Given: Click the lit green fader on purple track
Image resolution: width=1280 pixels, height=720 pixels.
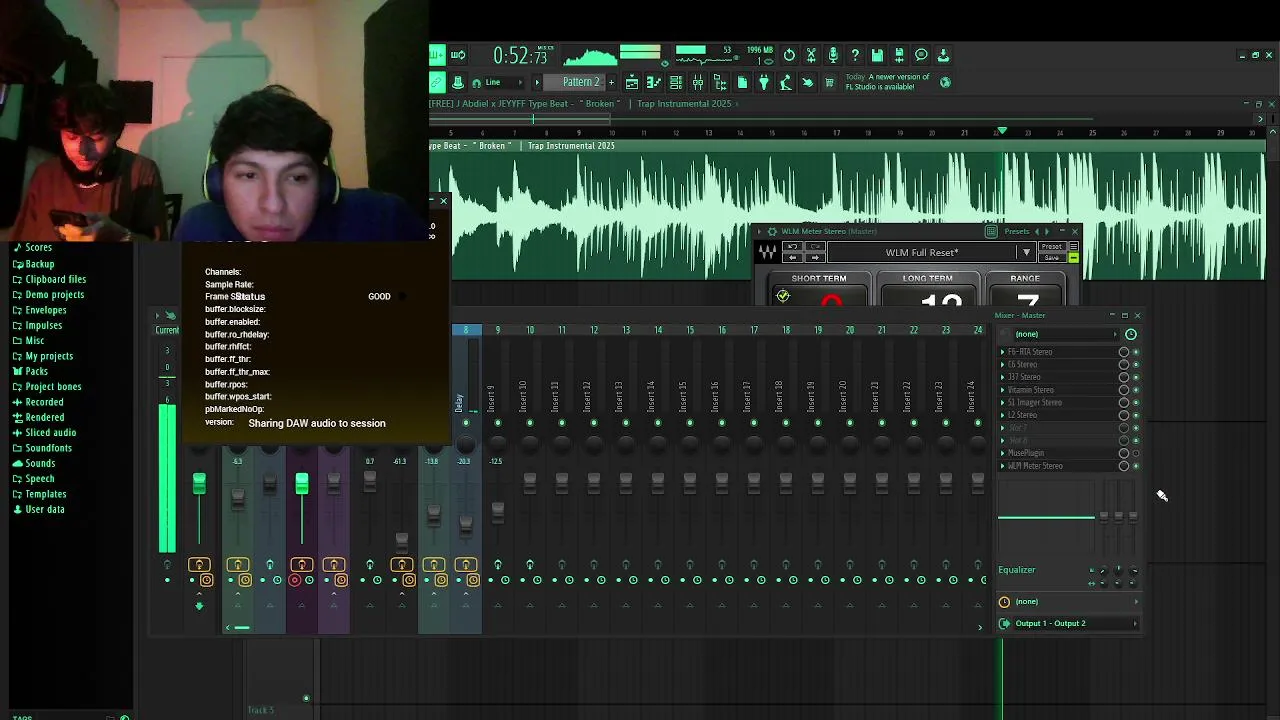Looking at the screenshot, I should coord(301,484).
